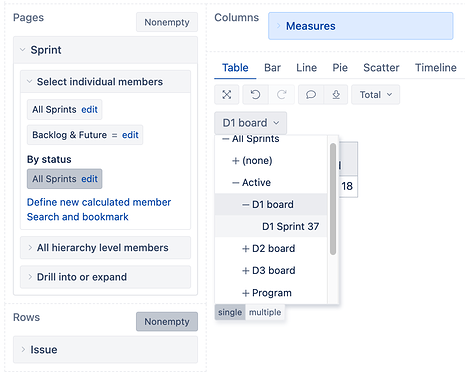Click edit link in By status All Sprints
This screenshot has width=465, height=375.
(x=89, y=179)
